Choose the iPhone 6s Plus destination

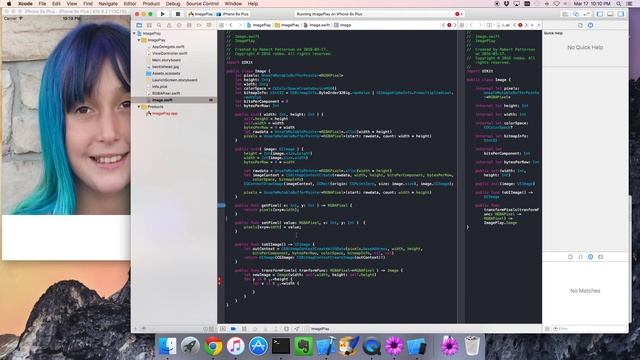(x=233, y=14)
